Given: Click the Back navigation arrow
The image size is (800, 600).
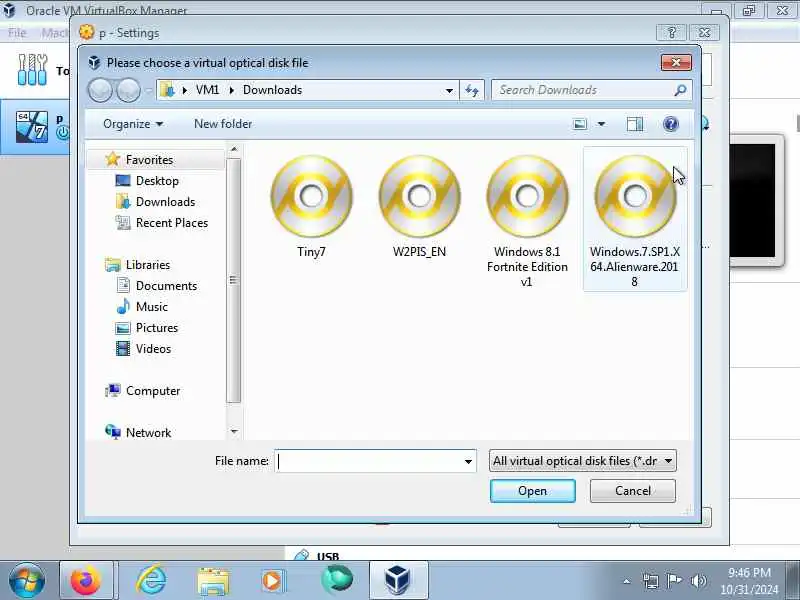Looking at the screenshot, I should click(x=100, y=90).
